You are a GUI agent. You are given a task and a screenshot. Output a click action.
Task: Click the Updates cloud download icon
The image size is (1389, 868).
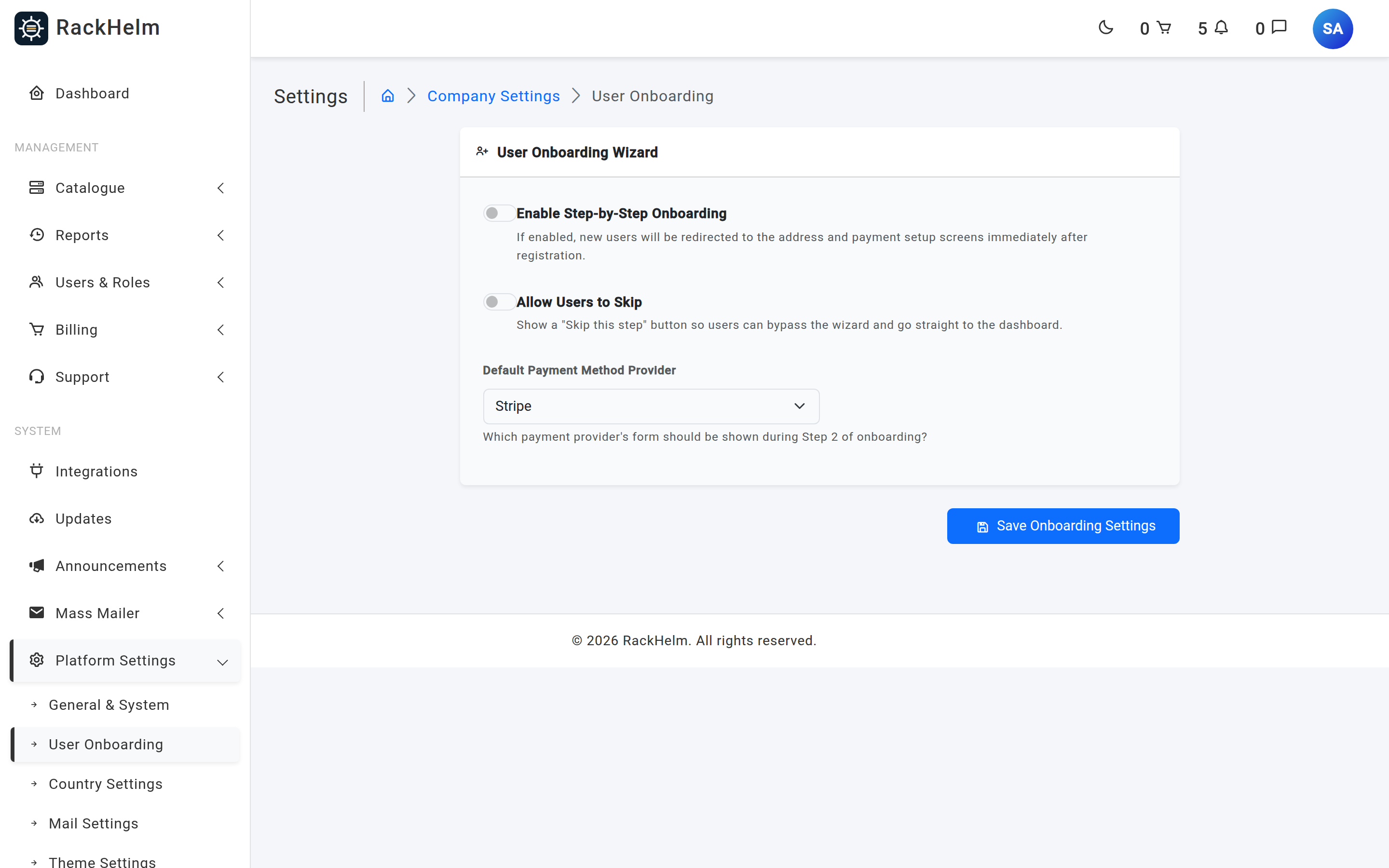37,518
